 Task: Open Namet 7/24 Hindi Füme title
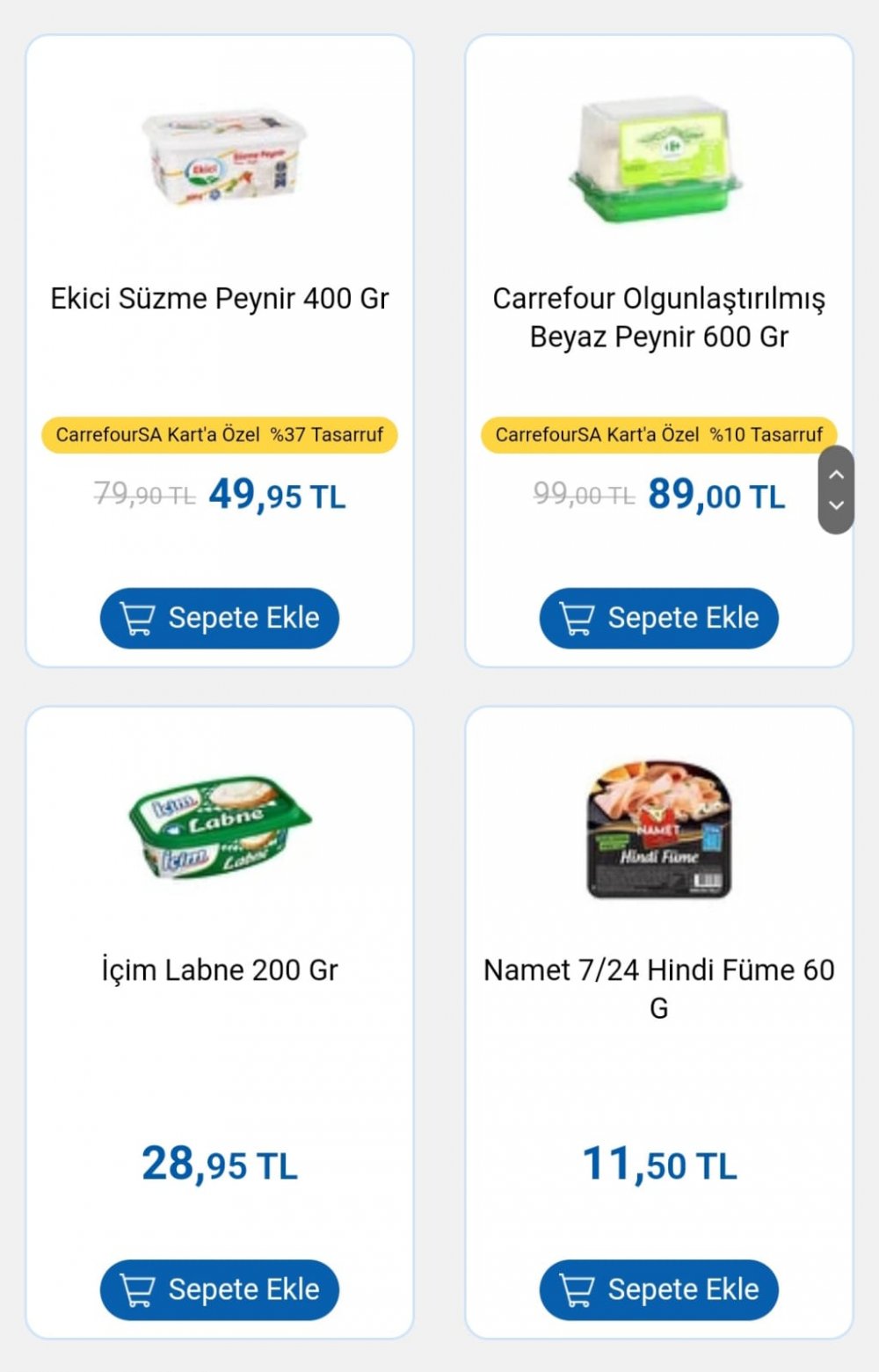659,989
